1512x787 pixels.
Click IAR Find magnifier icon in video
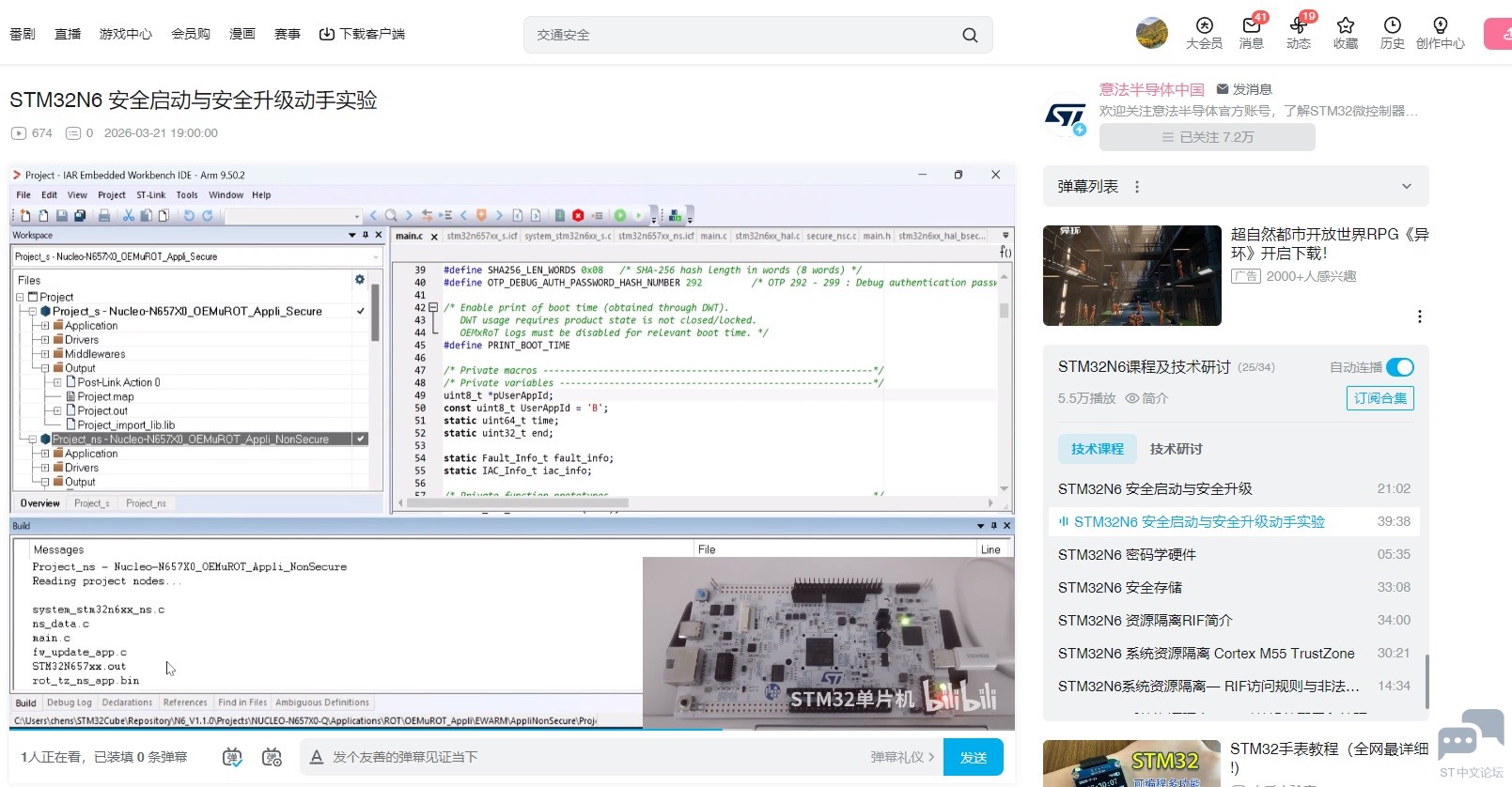(391, 215)
